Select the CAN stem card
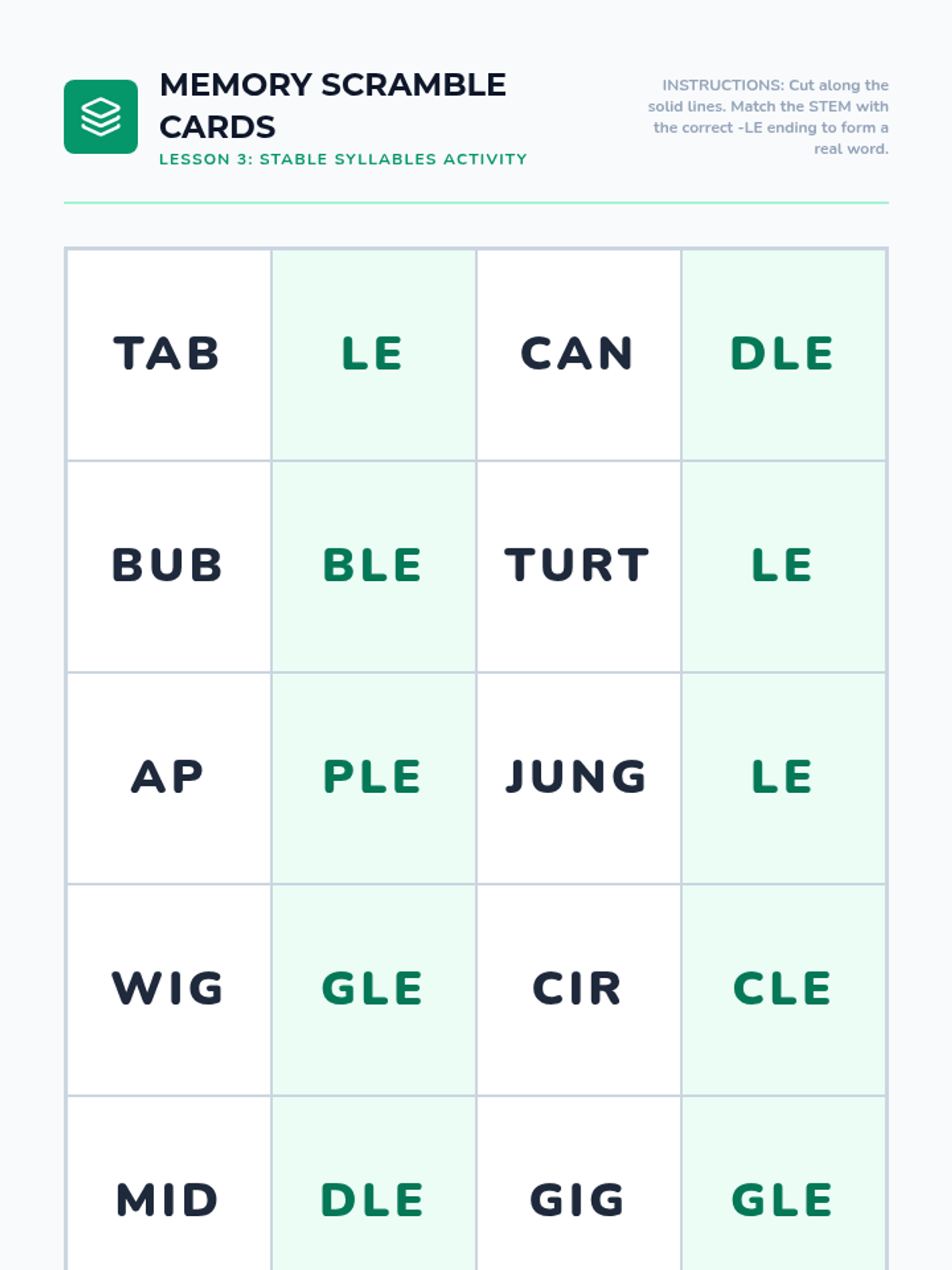The width and height of the screenshot is (952, 1270). (578, 354)
